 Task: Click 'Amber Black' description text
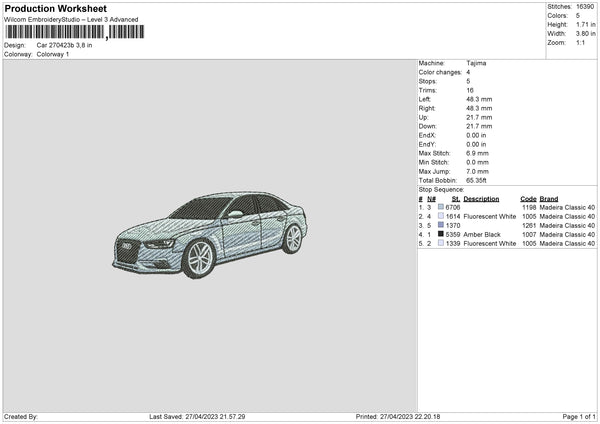[x=482, y=235]
